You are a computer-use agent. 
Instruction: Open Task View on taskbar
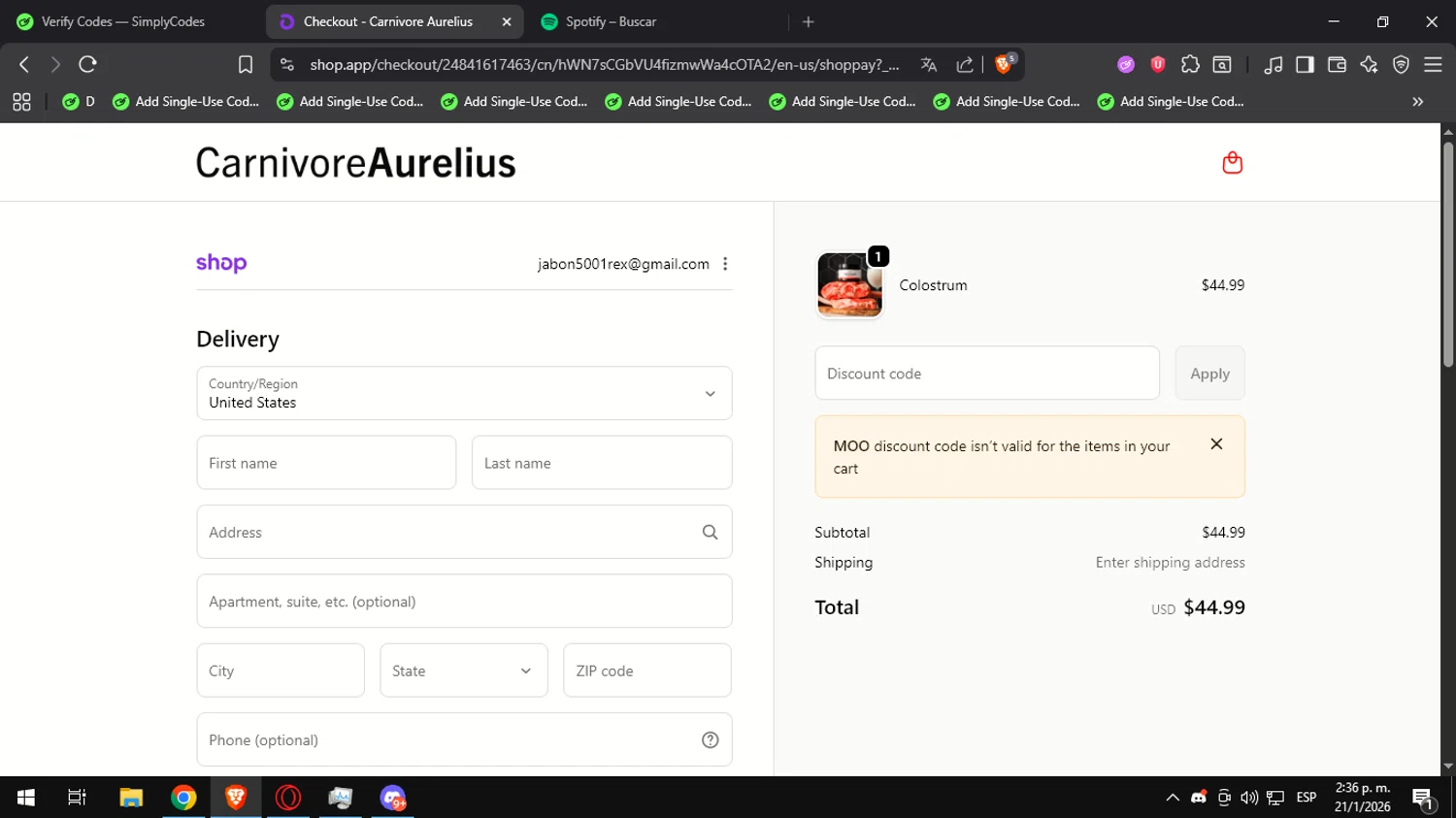pos(77,798)
